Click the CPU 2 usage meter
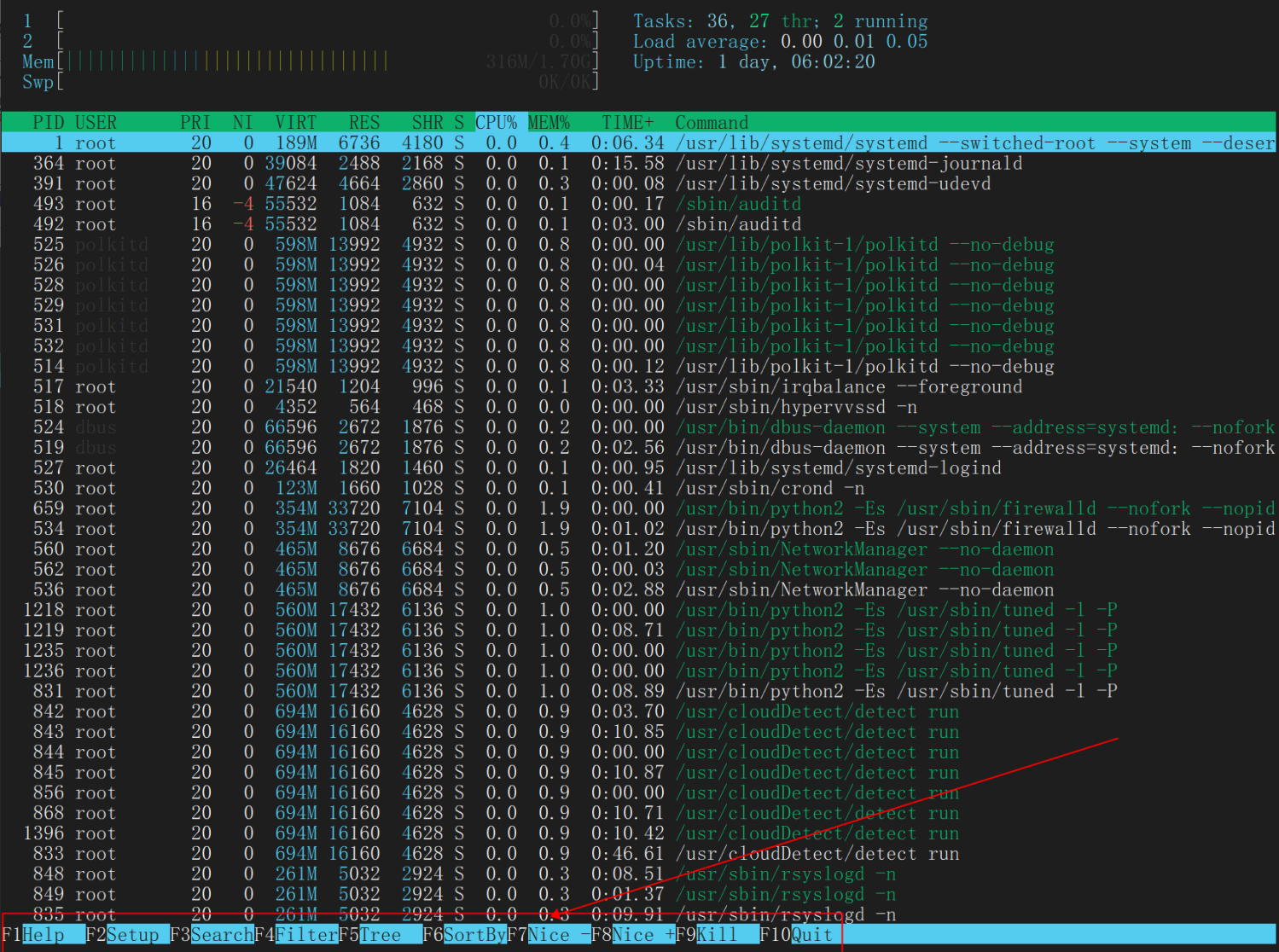1279x952 pixels. pos(311,41)
